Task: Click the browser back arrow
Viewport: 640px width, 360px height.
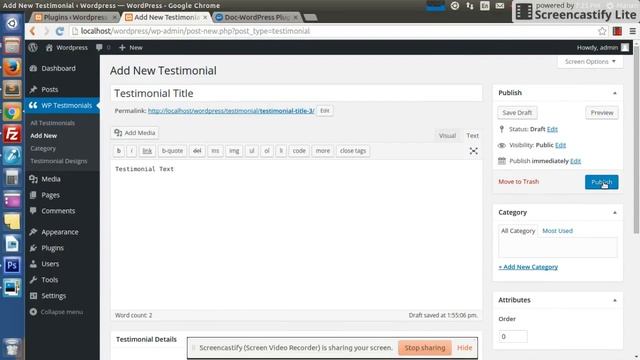Action: (33, 31)
